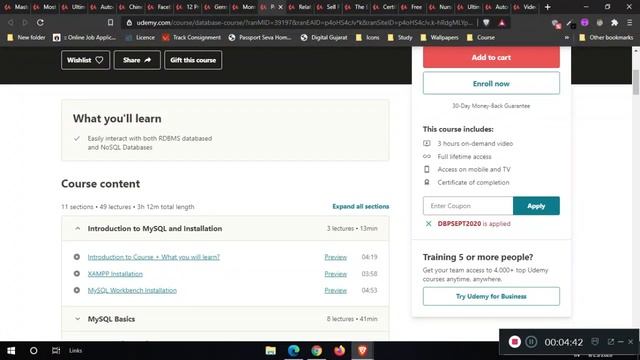Open MySQL Workbench Installation lecture link
Image resolution: width=640 pixels, height=360 pixels.
[132, 291]
